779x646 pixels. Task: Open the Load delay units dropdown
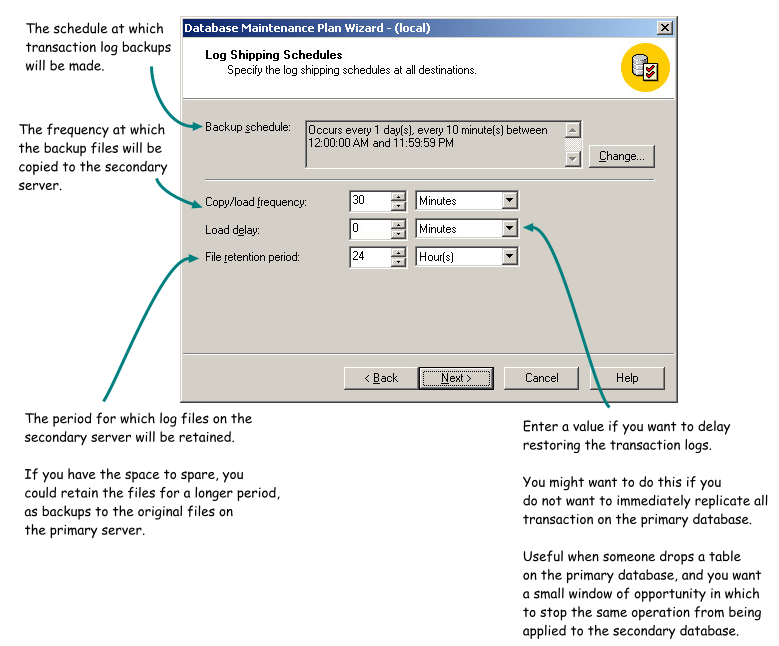(509, 229)
